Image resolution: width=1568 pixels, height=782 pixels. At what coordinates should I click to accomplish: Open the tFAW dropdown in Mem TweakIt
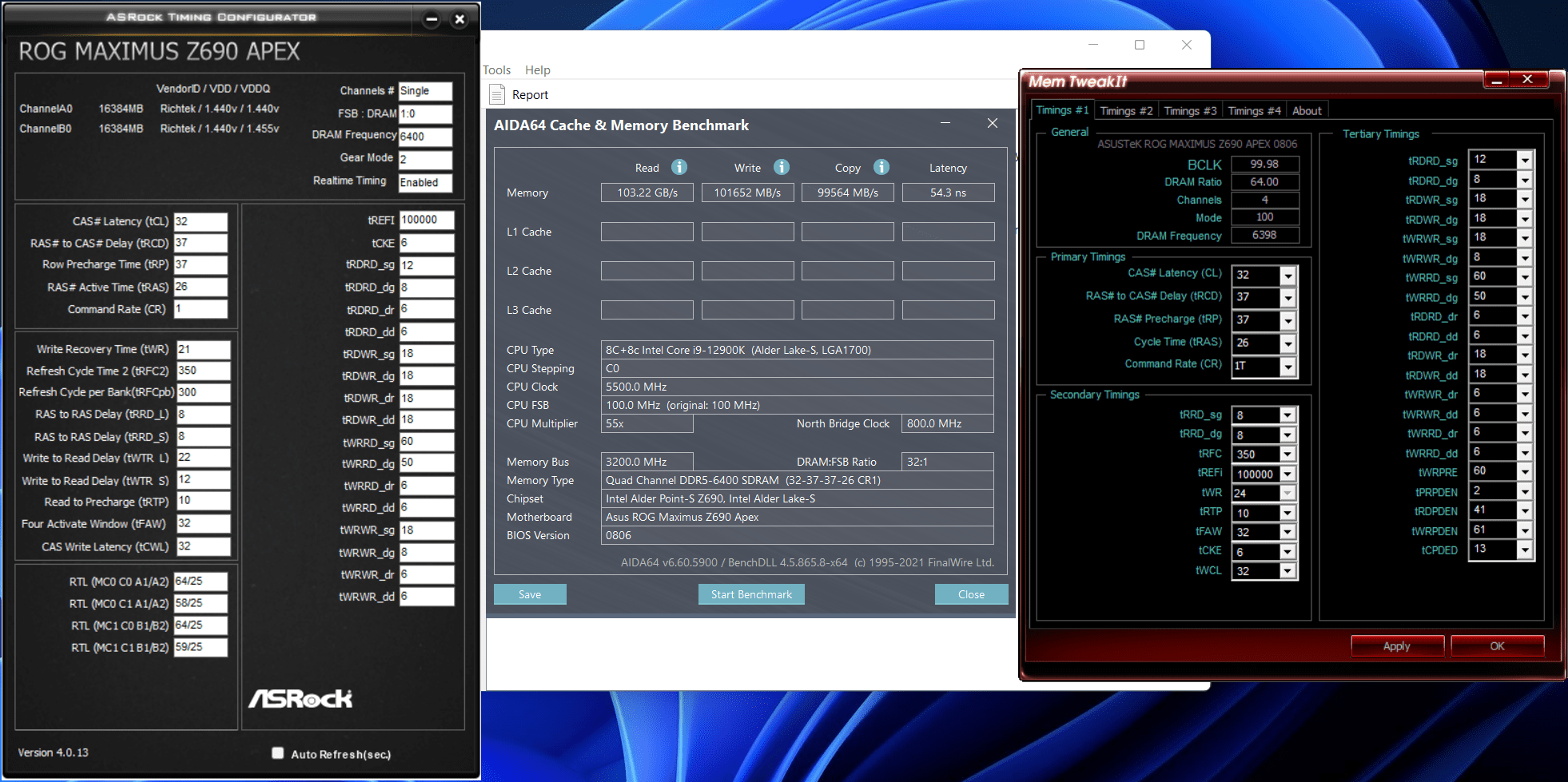click(1287, 532)
